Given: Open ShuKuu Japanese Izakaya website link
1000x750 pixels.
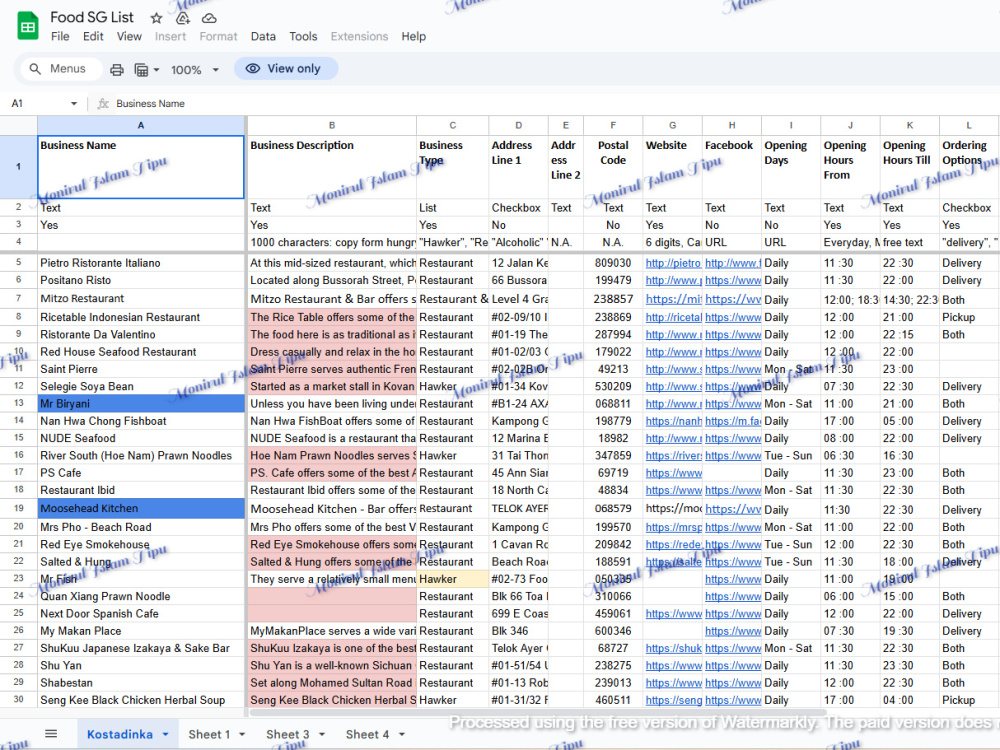Looking at the screenshot, I should (673, 648).
